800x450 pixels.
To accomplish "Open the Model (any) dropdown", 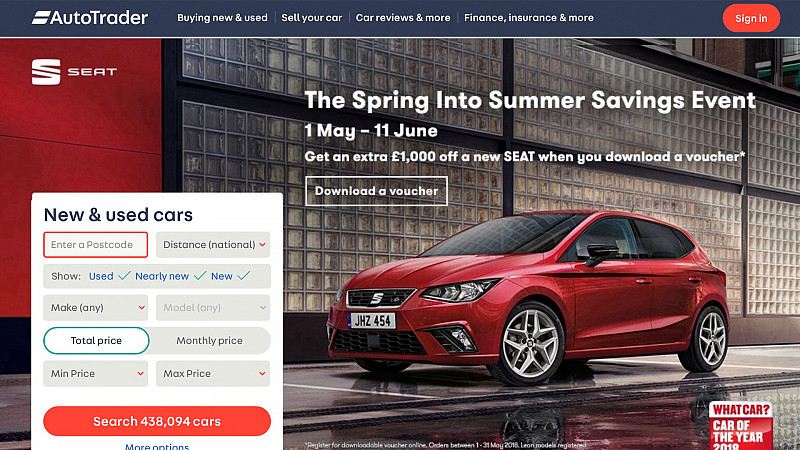I will (213, 308).
